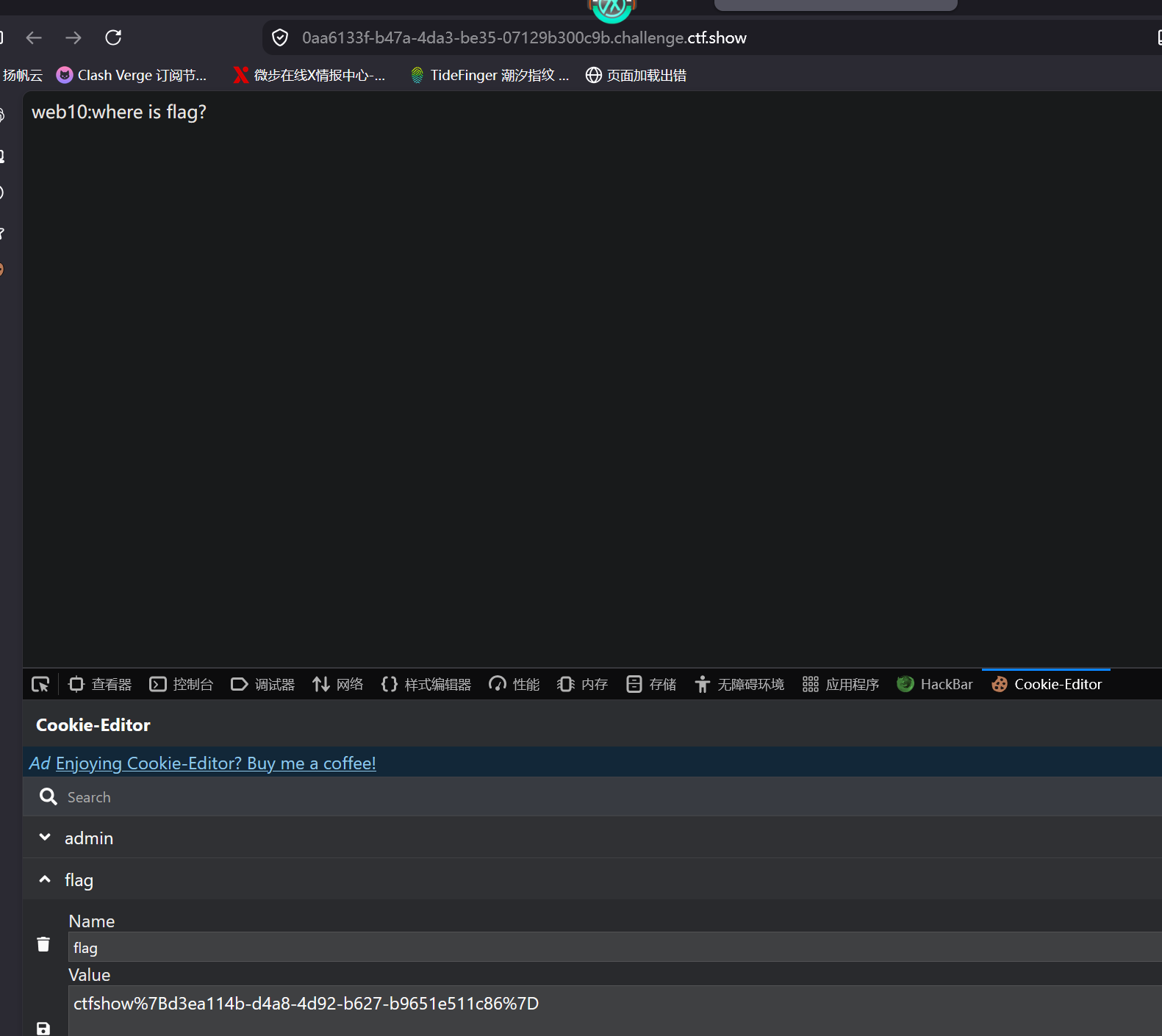
Task: Go back to the previous page
Action: pyautogui.click(x=34, y=37)
